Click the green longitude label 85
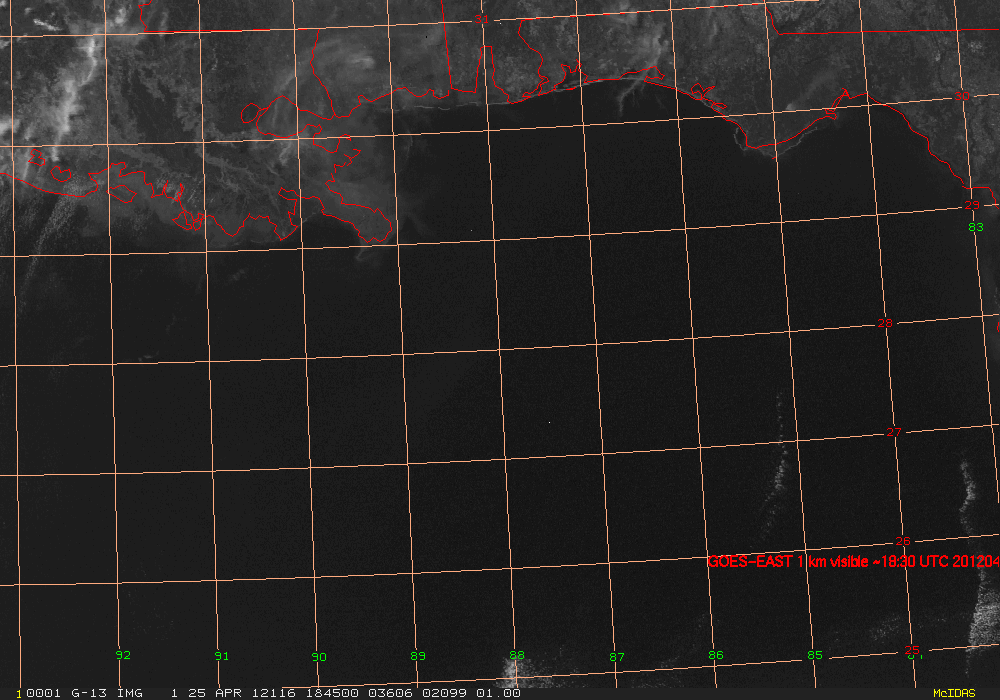The image size is (1000, 700). (x=815, y=655)
